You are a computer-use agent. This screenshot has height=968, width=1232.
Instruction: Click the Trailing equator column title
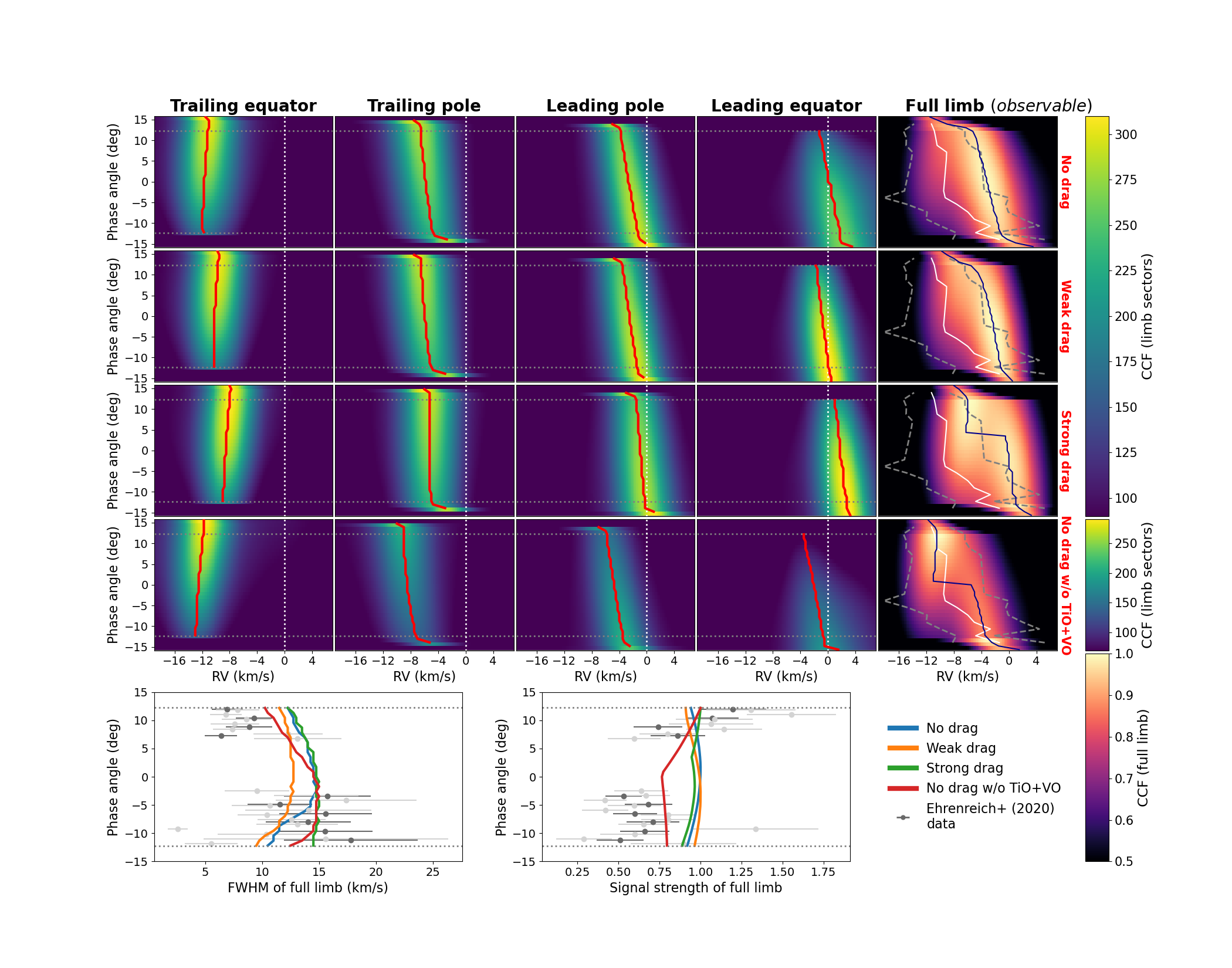tap(243, 106)
